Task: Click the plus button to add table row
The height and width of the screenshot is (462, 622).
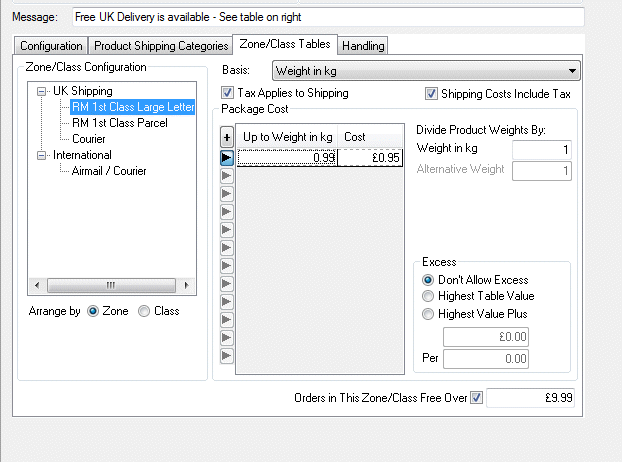Action: (x=226, y=137)
